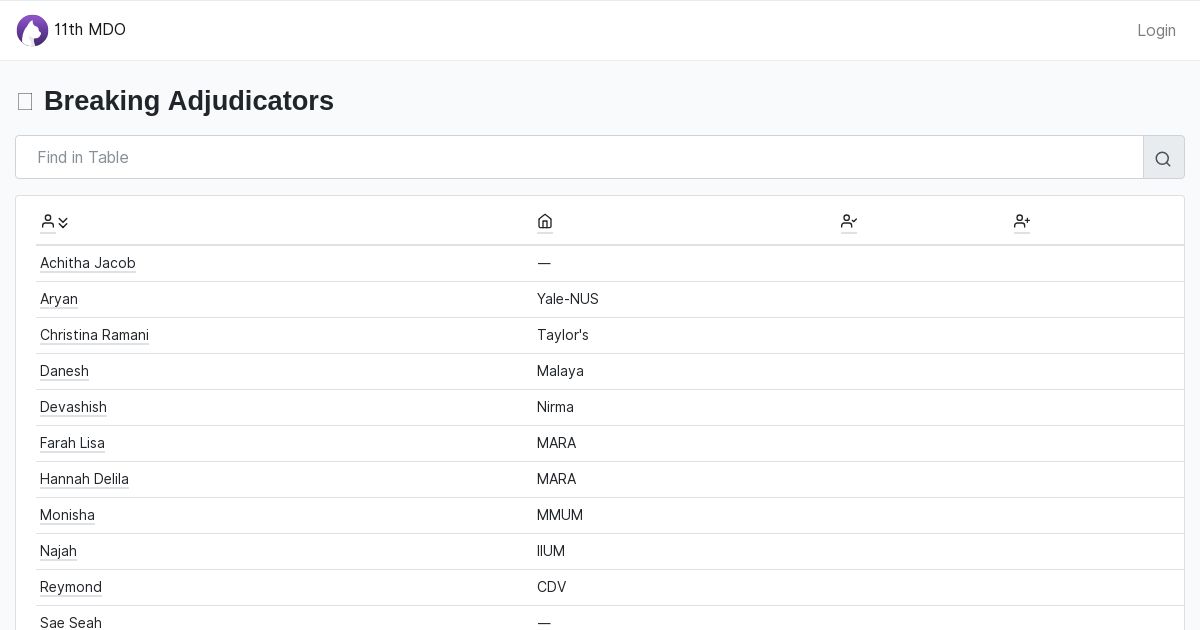Image resolution: width=1200 pixels, height=630 pixels.
Task: Open Hannah Delila's entry
Action: coord(84,479)
